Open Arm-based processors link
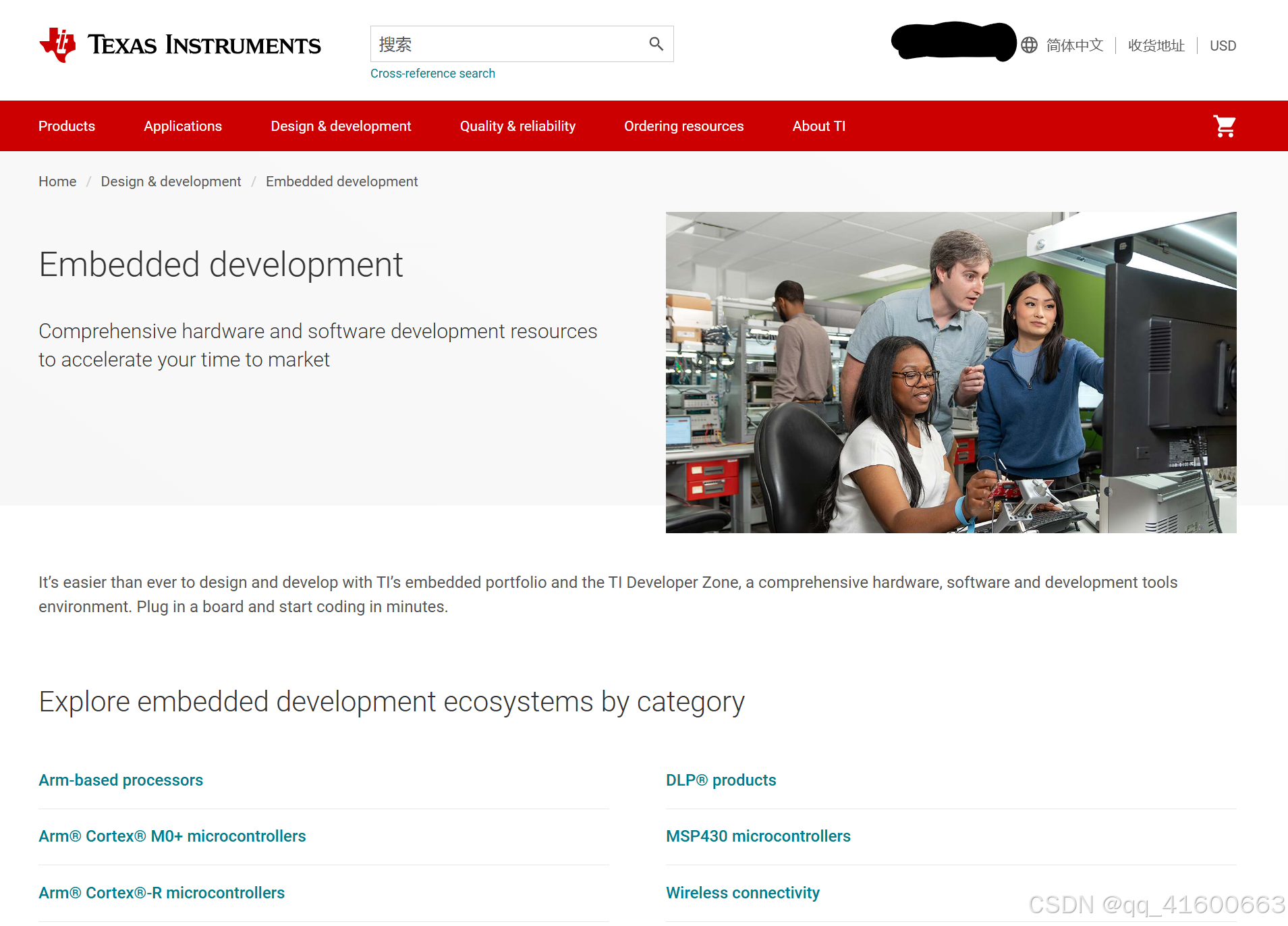Screen dimensions: 1288x926 tap(121, 780)
